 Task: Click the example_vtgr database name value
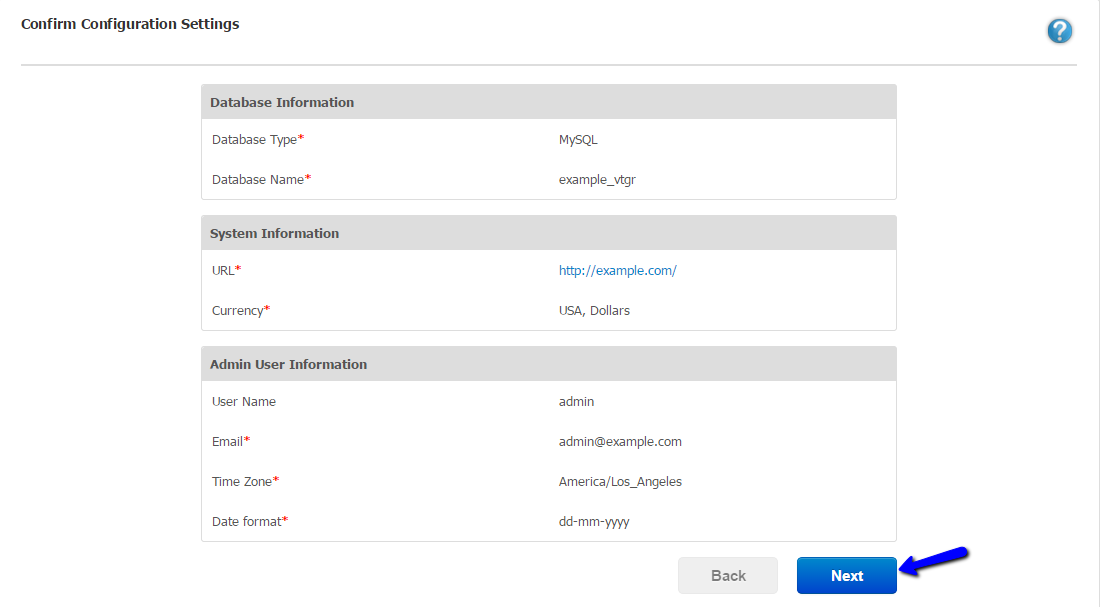[597, 180]
